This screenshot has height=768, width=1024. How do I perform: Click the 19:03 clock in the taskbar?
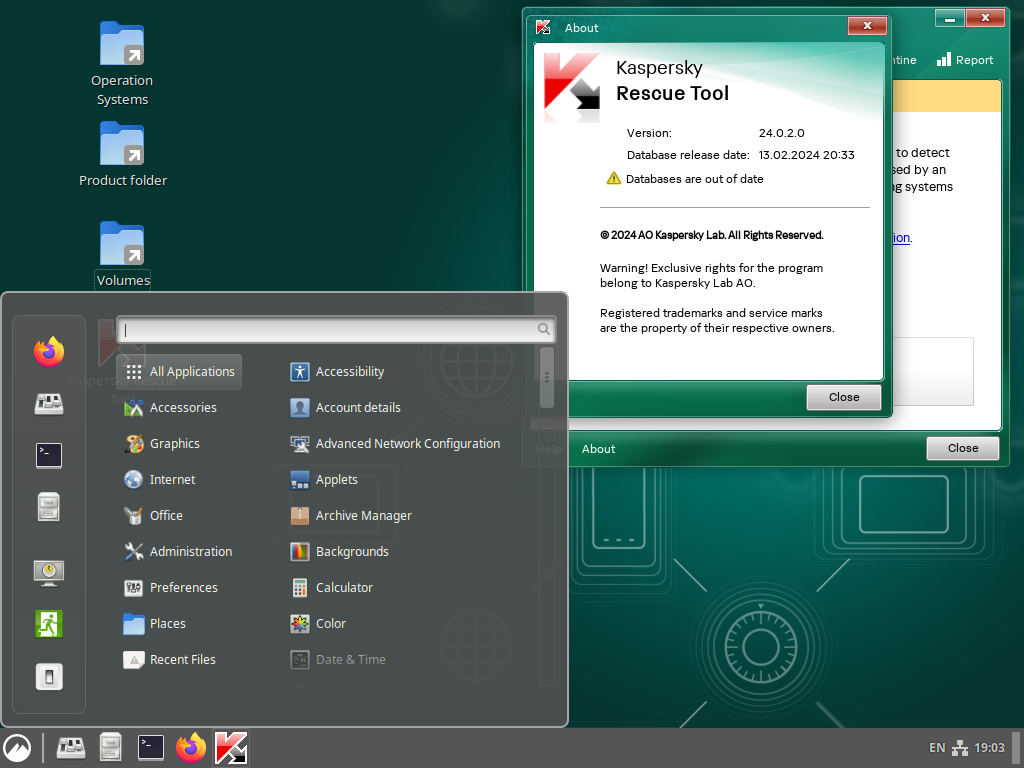pyautogui.click(x=989, y=748)
